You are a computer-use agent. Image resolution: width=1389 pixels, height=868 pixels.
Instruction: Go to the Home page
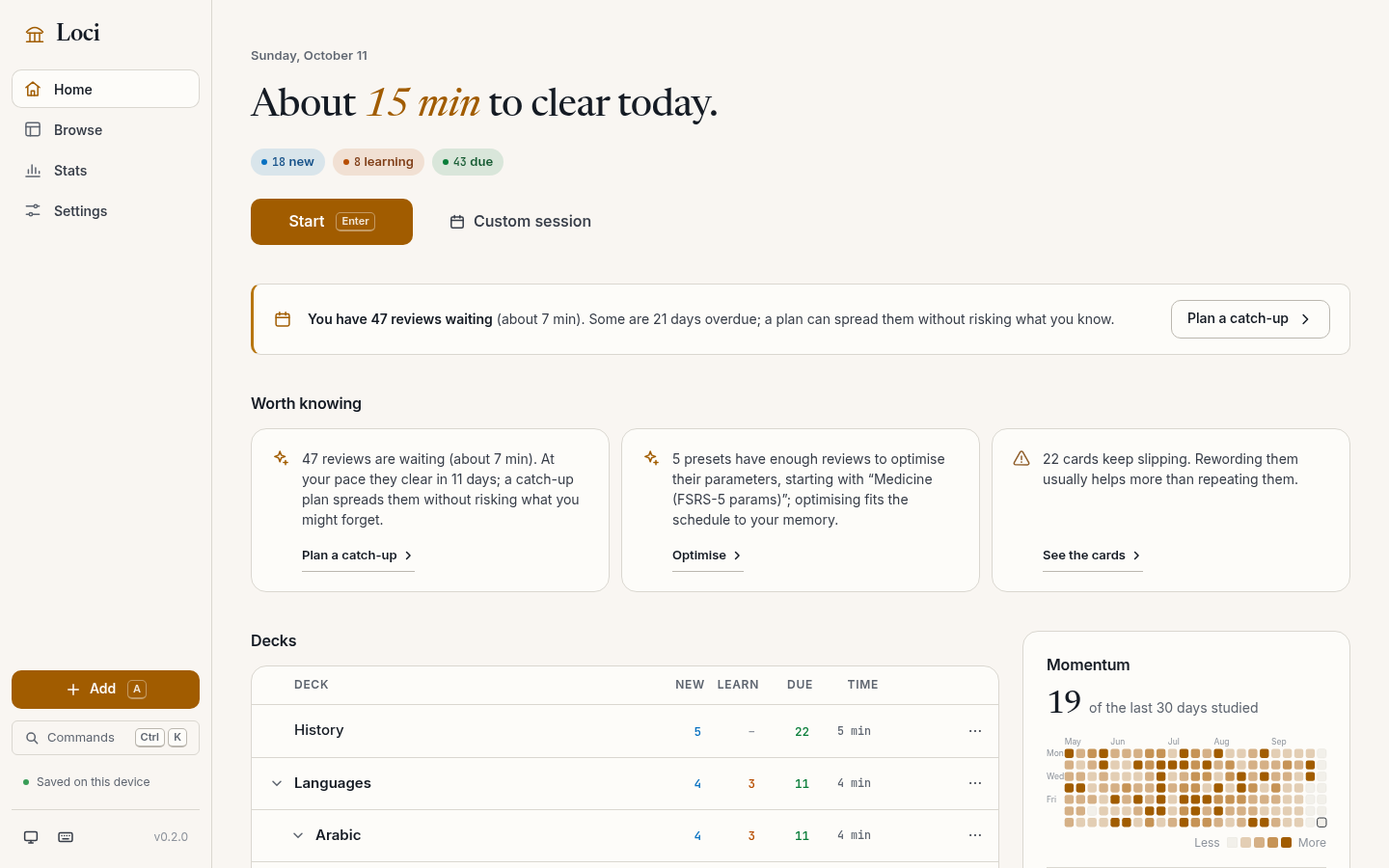pos(105,89)
